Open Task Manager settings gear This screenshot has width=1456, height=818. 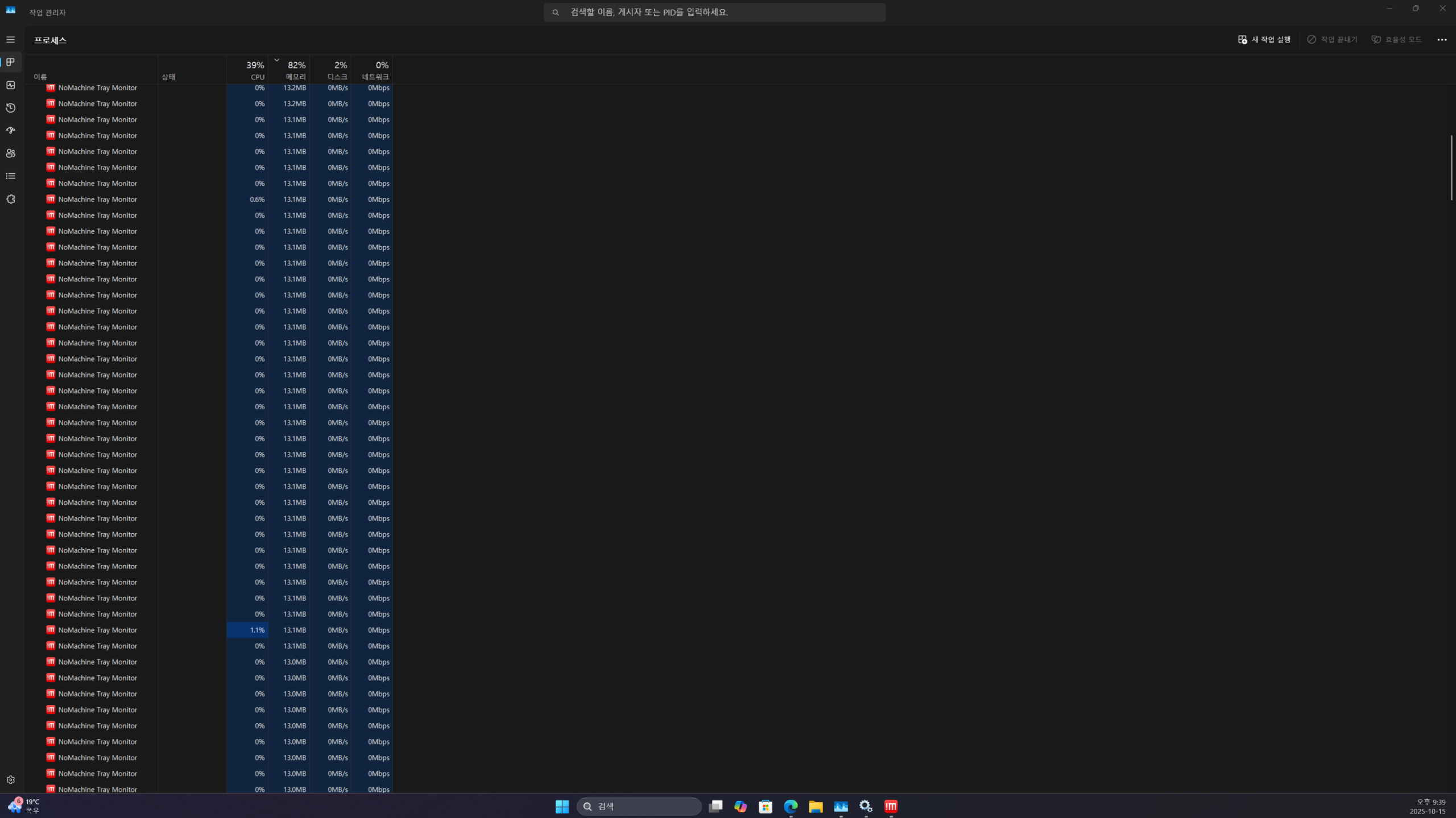[x=11, y=780]
